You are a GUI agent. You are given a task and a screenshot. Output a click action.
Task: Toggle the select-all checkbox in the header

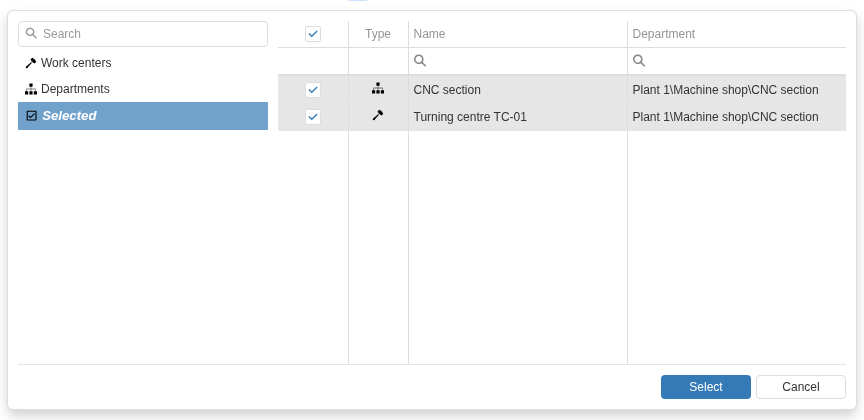(313, 34)
